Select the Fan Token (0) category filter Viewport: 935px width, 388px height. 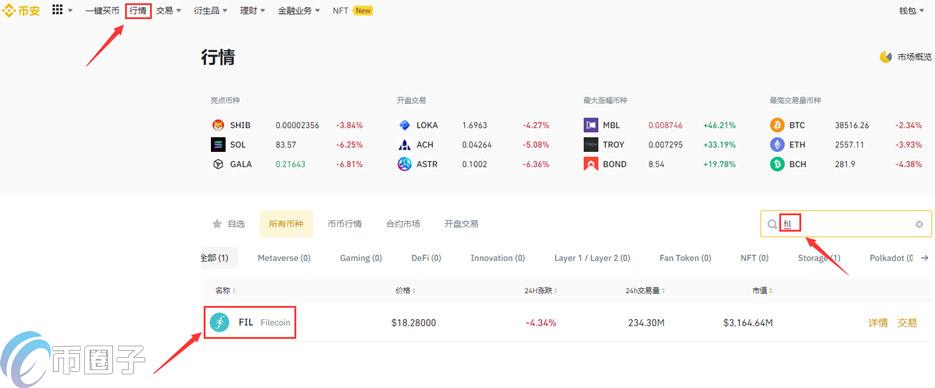685,258
